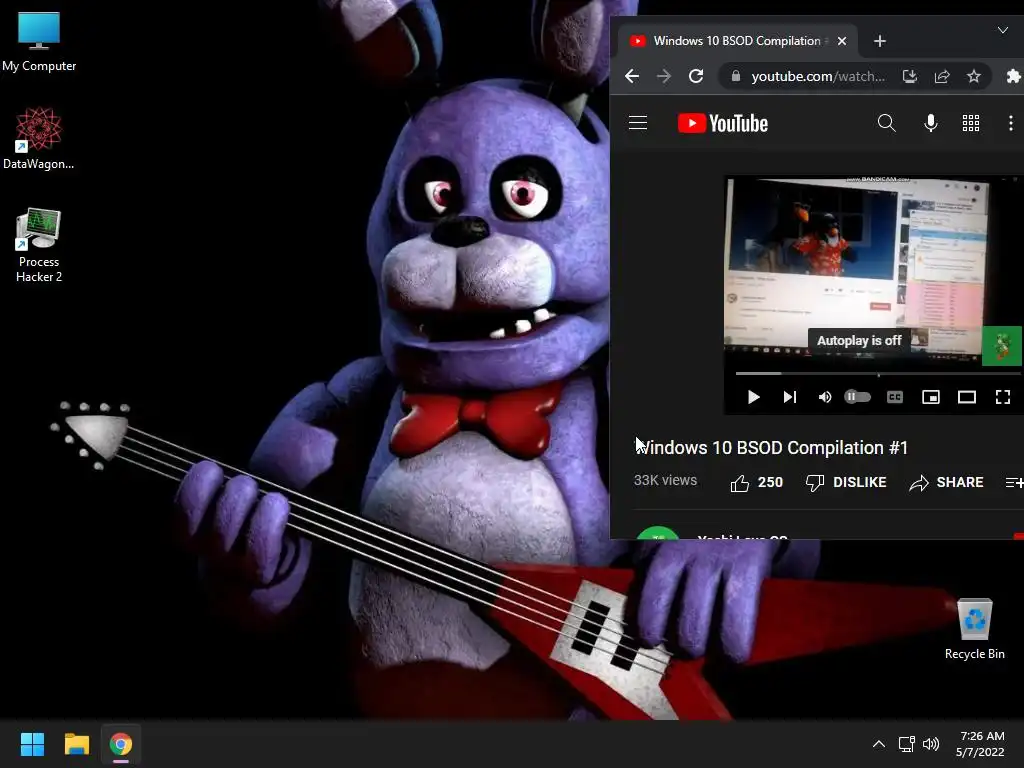This screenshot has width=1024, height=768.
Task: Open the YouTube apps grid
Action: (x=971, y=123)
